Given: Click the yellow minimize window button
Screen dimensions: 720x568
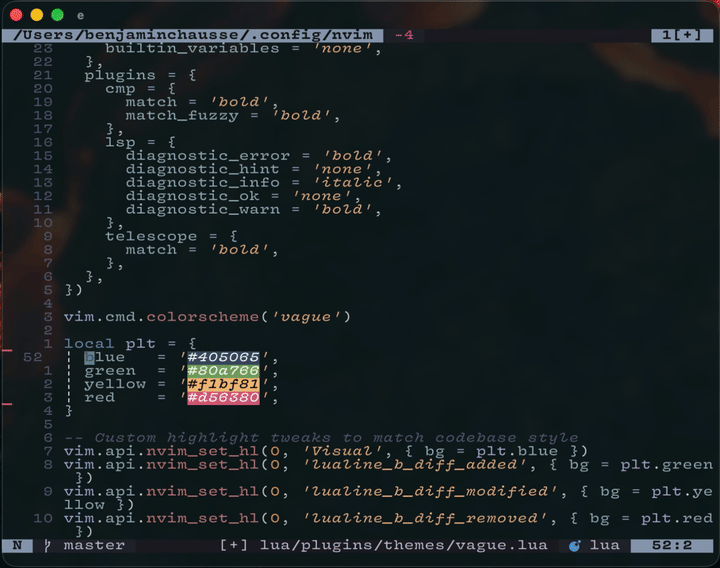Looking at the screenshot, I should click(37, 15).
